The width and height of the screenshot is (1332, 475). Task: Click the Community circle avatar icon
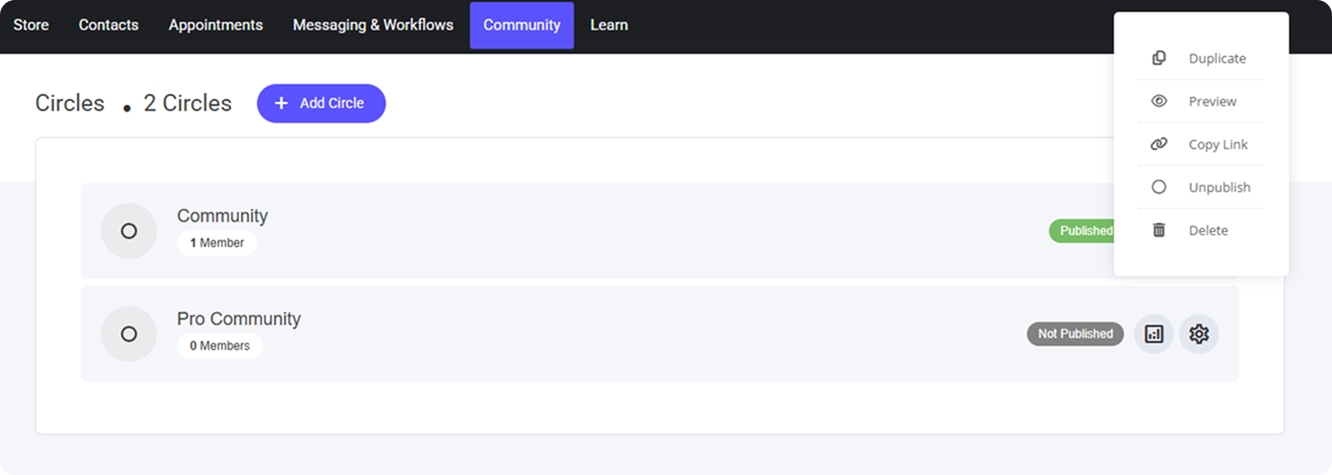point(129,231)
